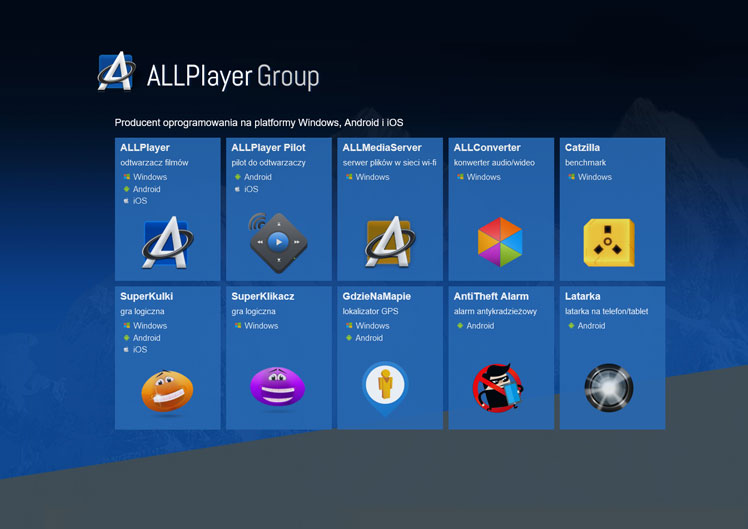Select Windows link under ALLMediaServer
Viewport: 748px width, 529px height.
[x=372, y=177]
